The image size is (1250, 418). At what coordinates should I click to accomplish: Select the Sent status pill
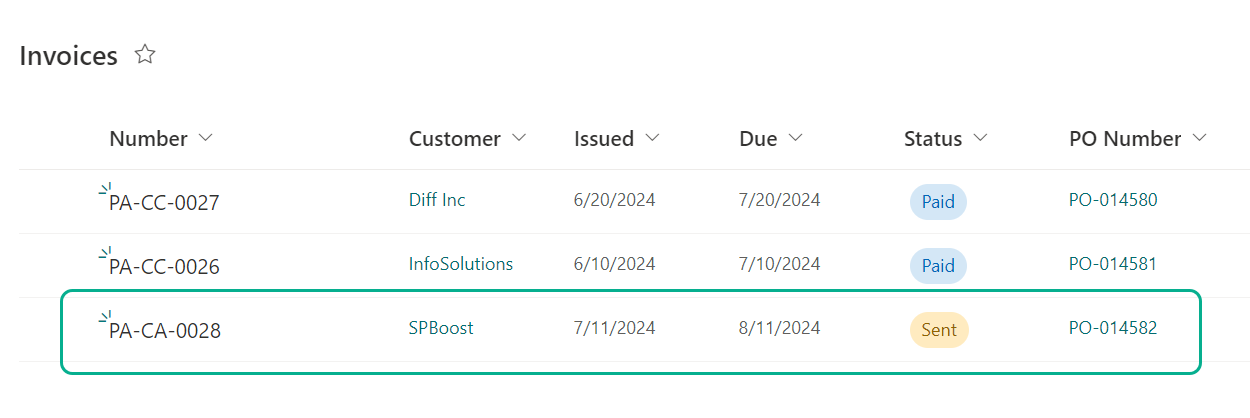(x=939, y=330)
